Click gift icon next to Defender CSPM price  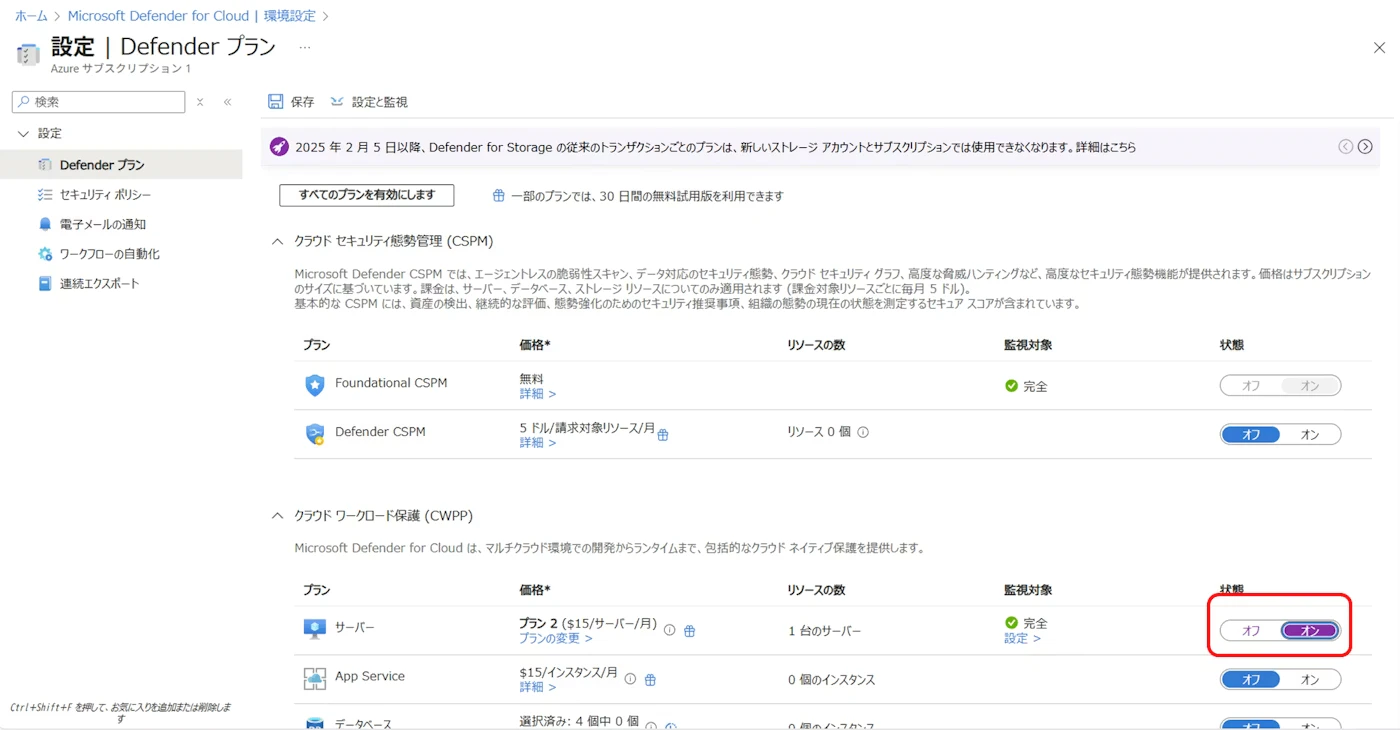pyautogui.click(x=663, y=434)
